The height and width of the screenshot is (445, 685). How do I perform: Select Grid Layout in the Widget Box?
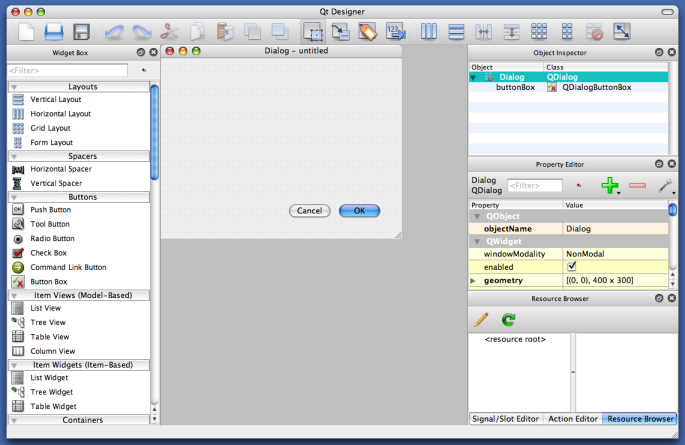pos(50,128)
